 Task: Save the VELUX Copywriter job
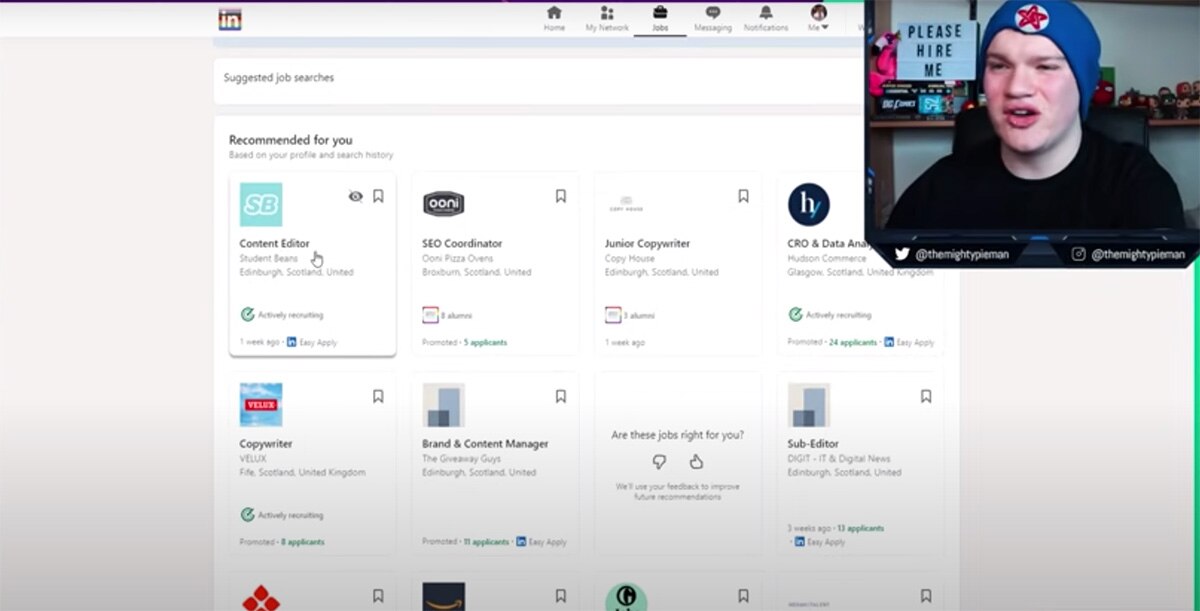click(x=378, y=397)
